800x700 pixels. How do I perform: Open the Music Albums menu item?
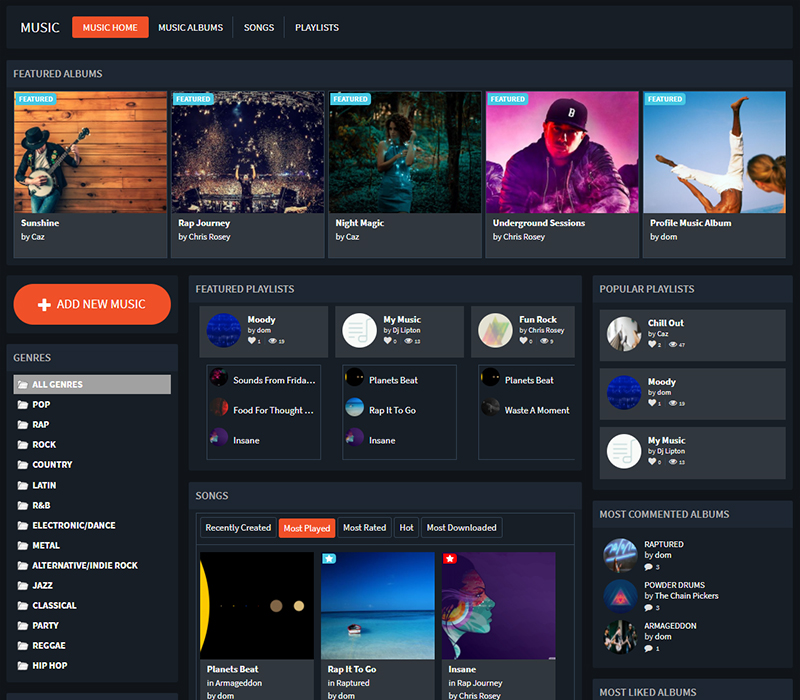[x=190, y=28]
